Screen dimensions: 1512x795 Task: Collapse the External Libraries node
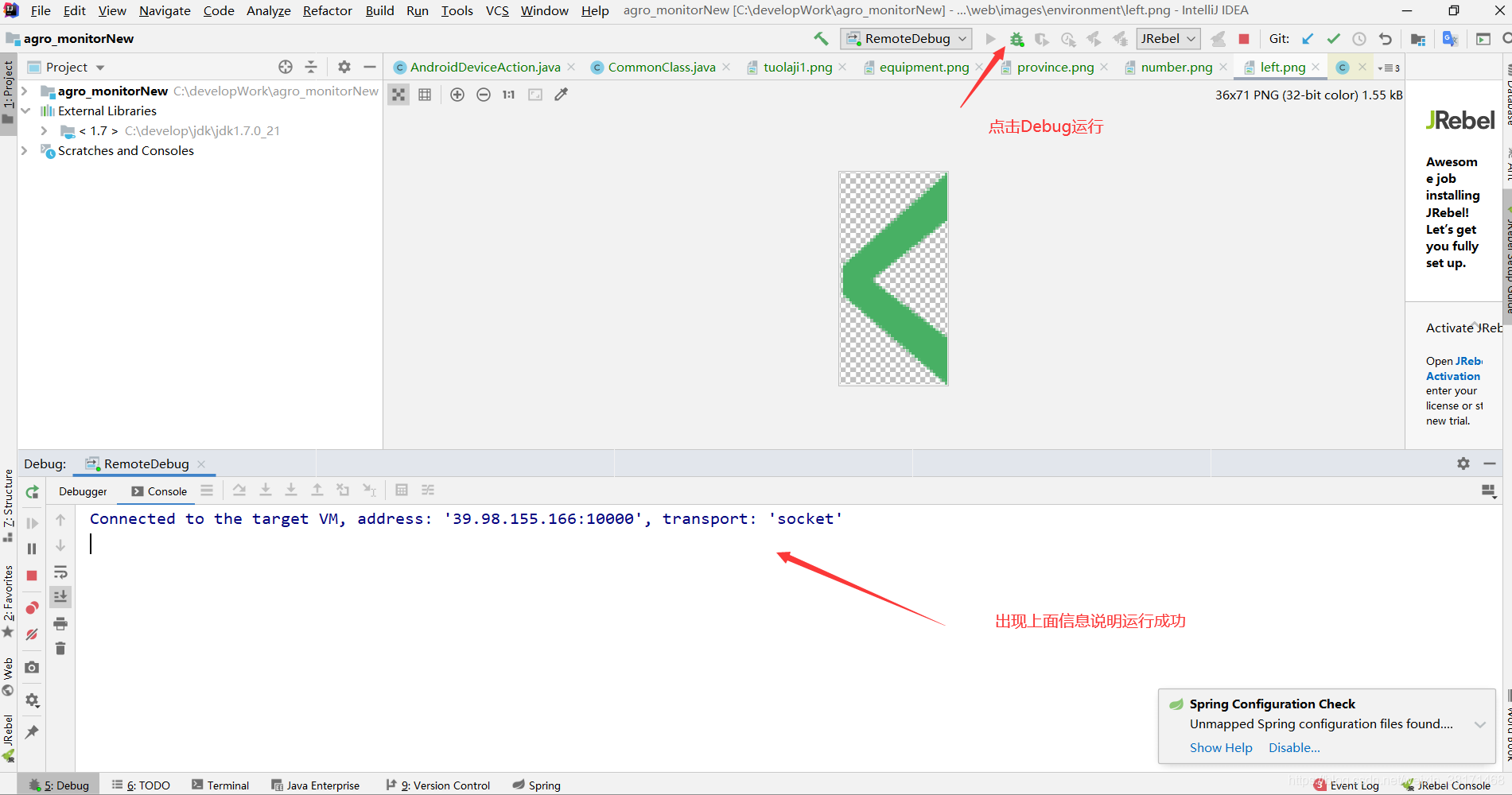(x=25, y=111)
